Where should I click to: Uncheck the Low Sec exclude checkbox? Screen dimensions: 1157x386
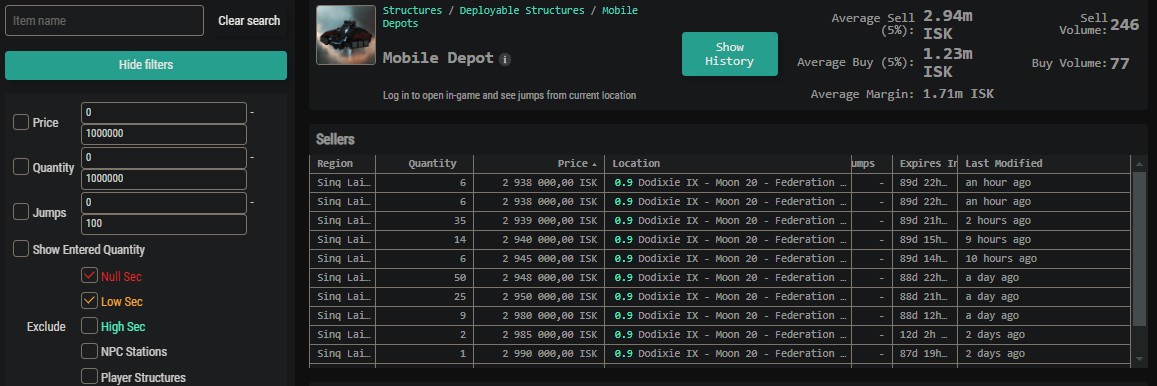pos(89,301)
